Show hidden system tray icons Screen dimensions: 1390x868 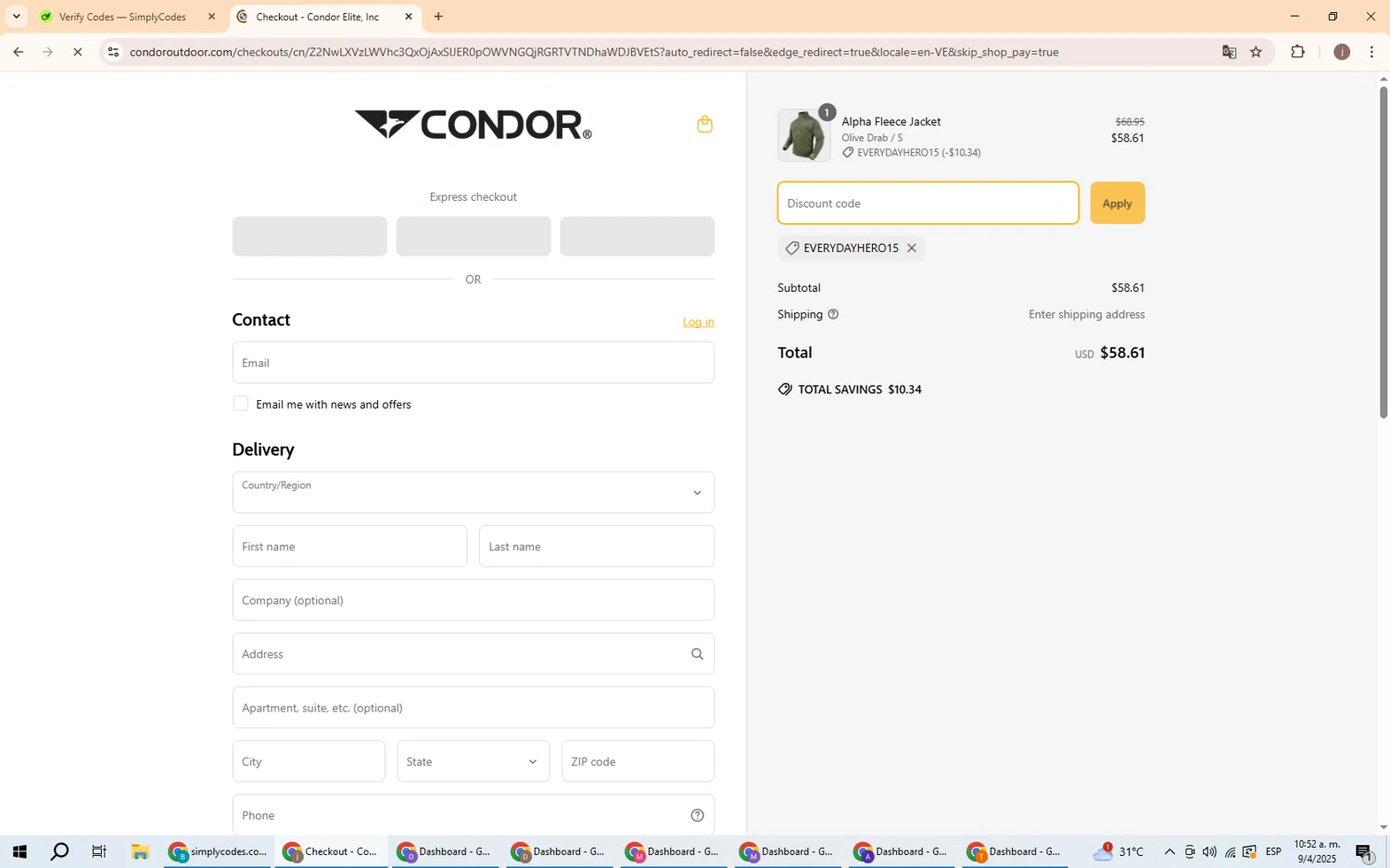pos(1169,852)
